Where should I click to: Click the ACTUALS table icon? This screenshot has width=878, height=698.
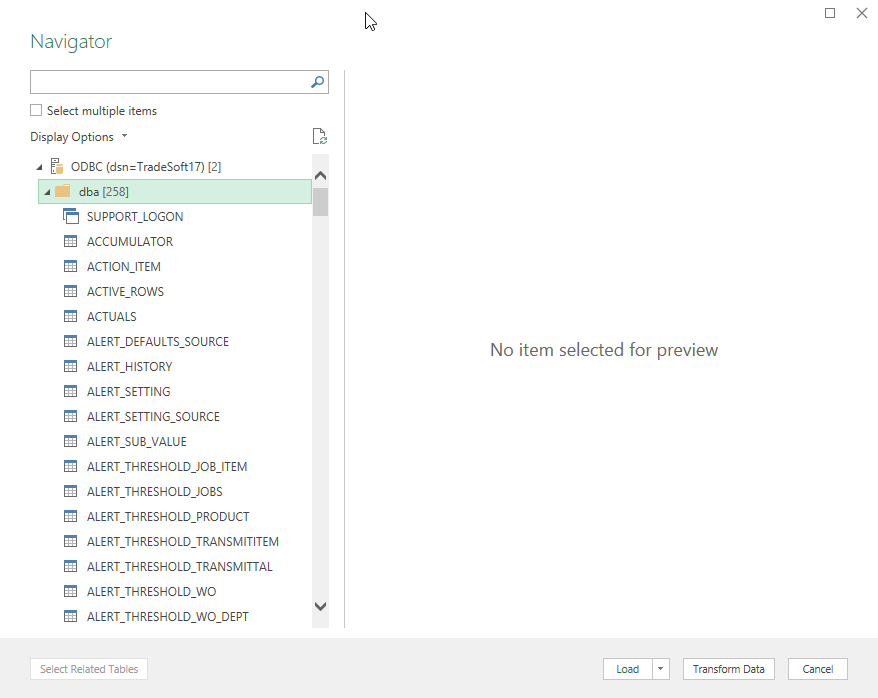coord(70,316)
